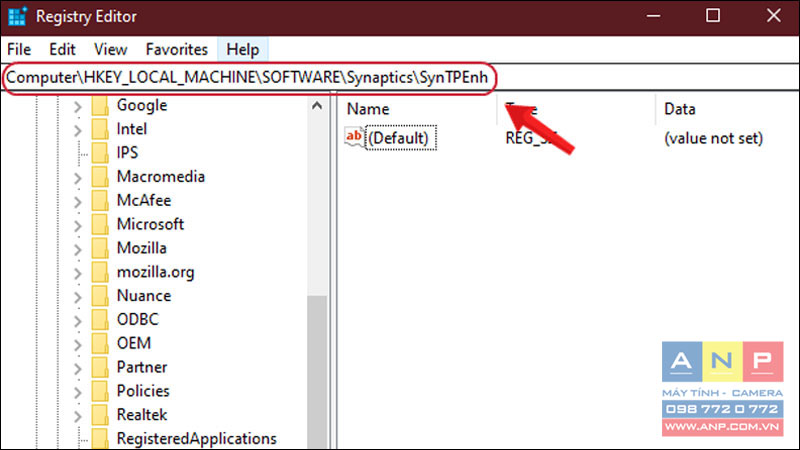Select the McAfee key label
Screen dimensions: 800x450
[x=144, y=201]
